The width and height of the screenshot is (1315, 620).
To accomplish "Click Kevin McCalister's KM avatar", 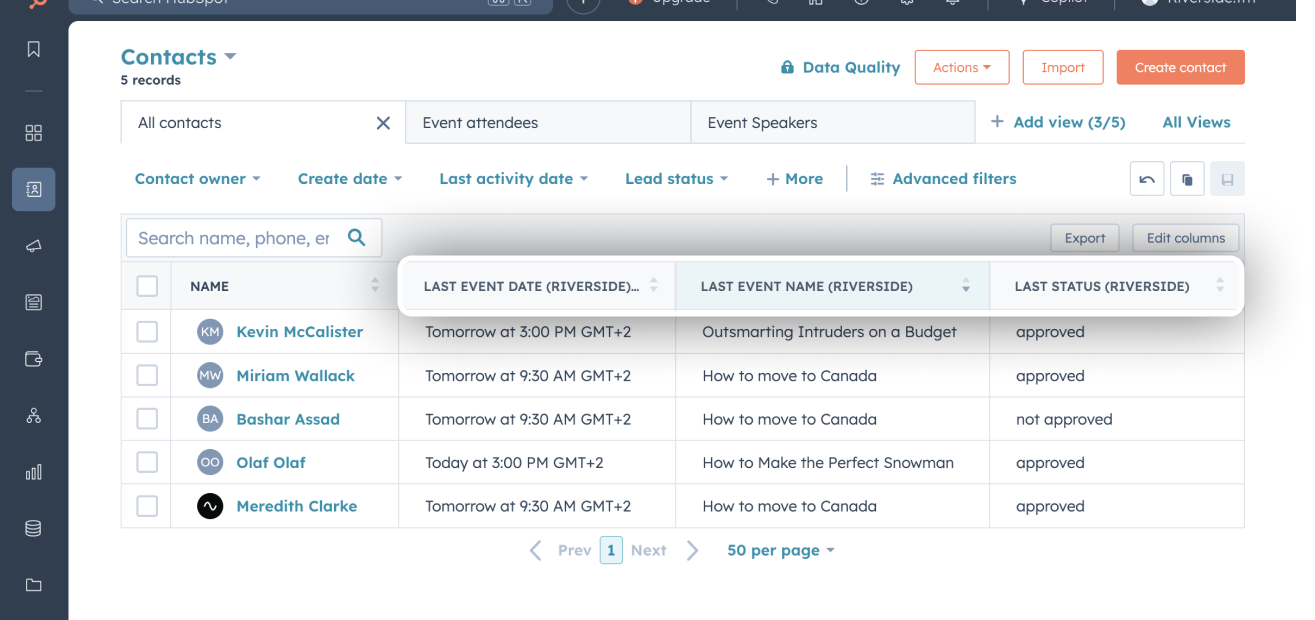I will (x=210, y=332).
